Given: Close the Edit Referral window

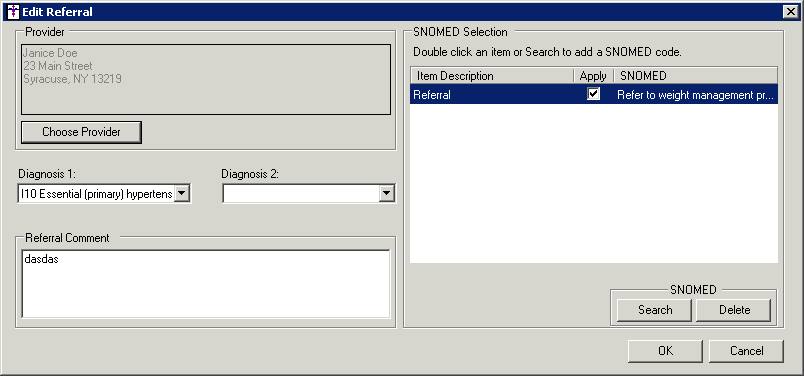Looking at the screenshot, I should pyautogui.click(x=790, y=11).
